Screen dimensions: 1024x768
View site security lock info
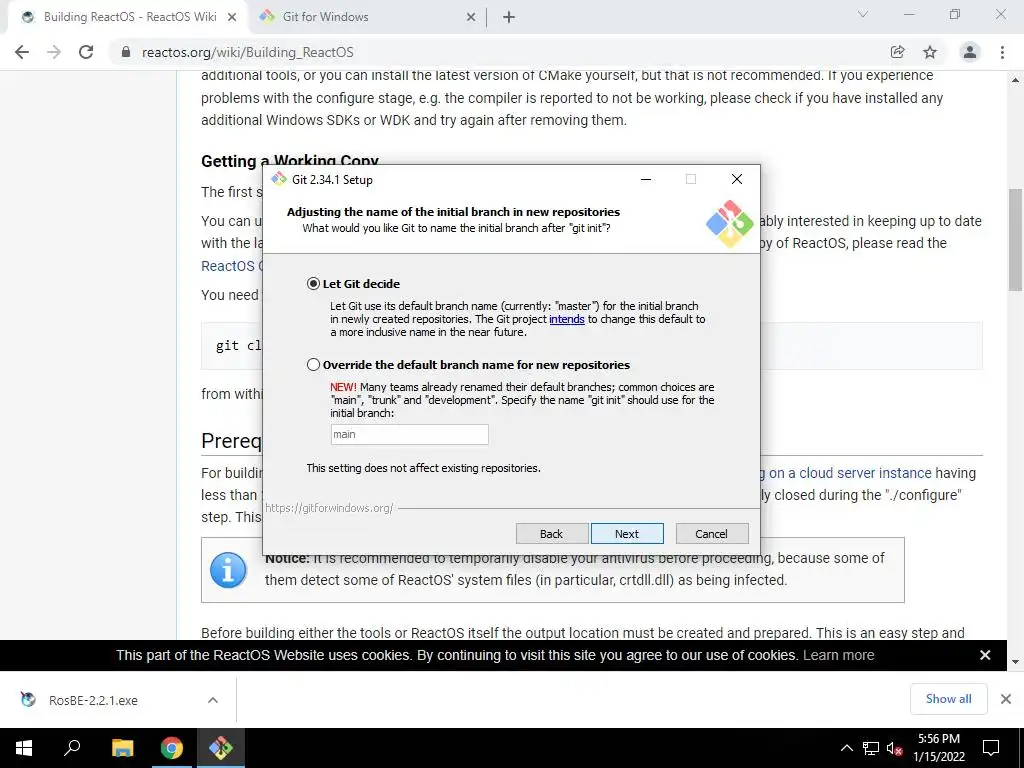pyautogui.click(x=126, y=52)
